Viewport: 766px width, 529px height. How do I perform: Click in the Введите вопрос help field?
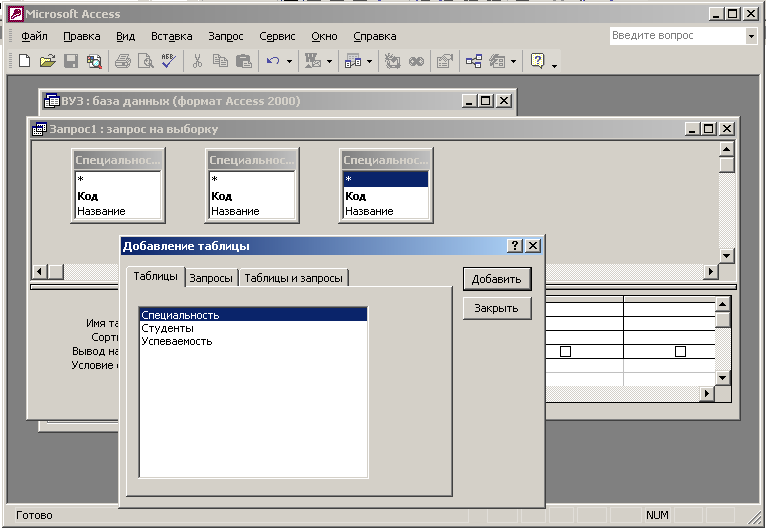(x=678, y=36)
